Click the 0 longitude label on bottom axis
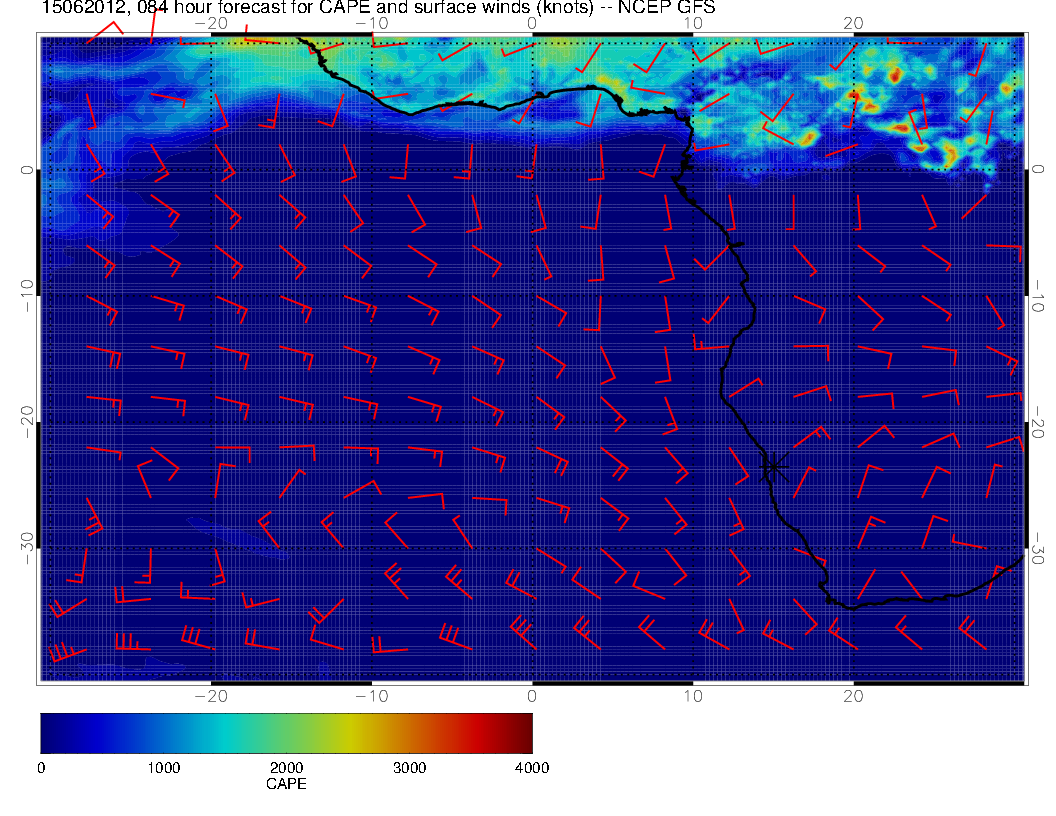 532,695
